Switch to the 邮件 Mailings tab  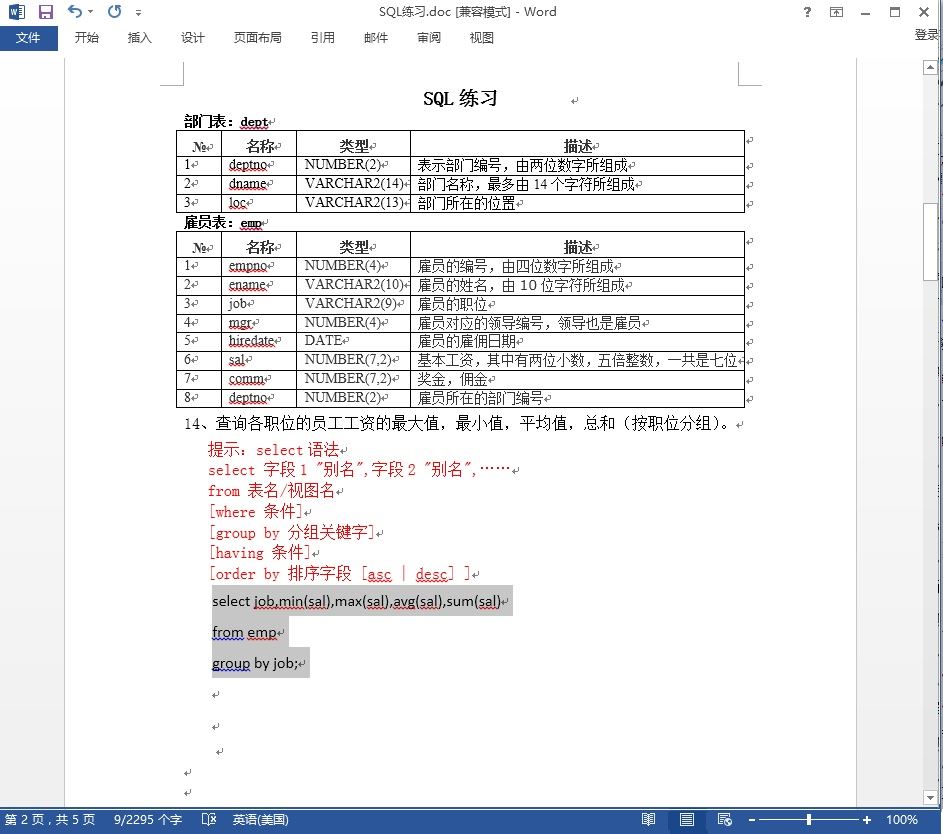pyautogui.click(x=376, y=38)
